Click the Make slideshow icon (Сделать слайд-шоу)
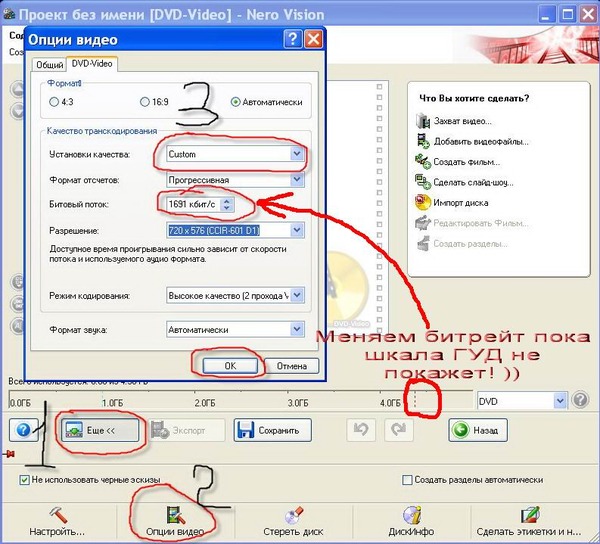The height and width of the screenshot is (544, 600). coord(423,182)
